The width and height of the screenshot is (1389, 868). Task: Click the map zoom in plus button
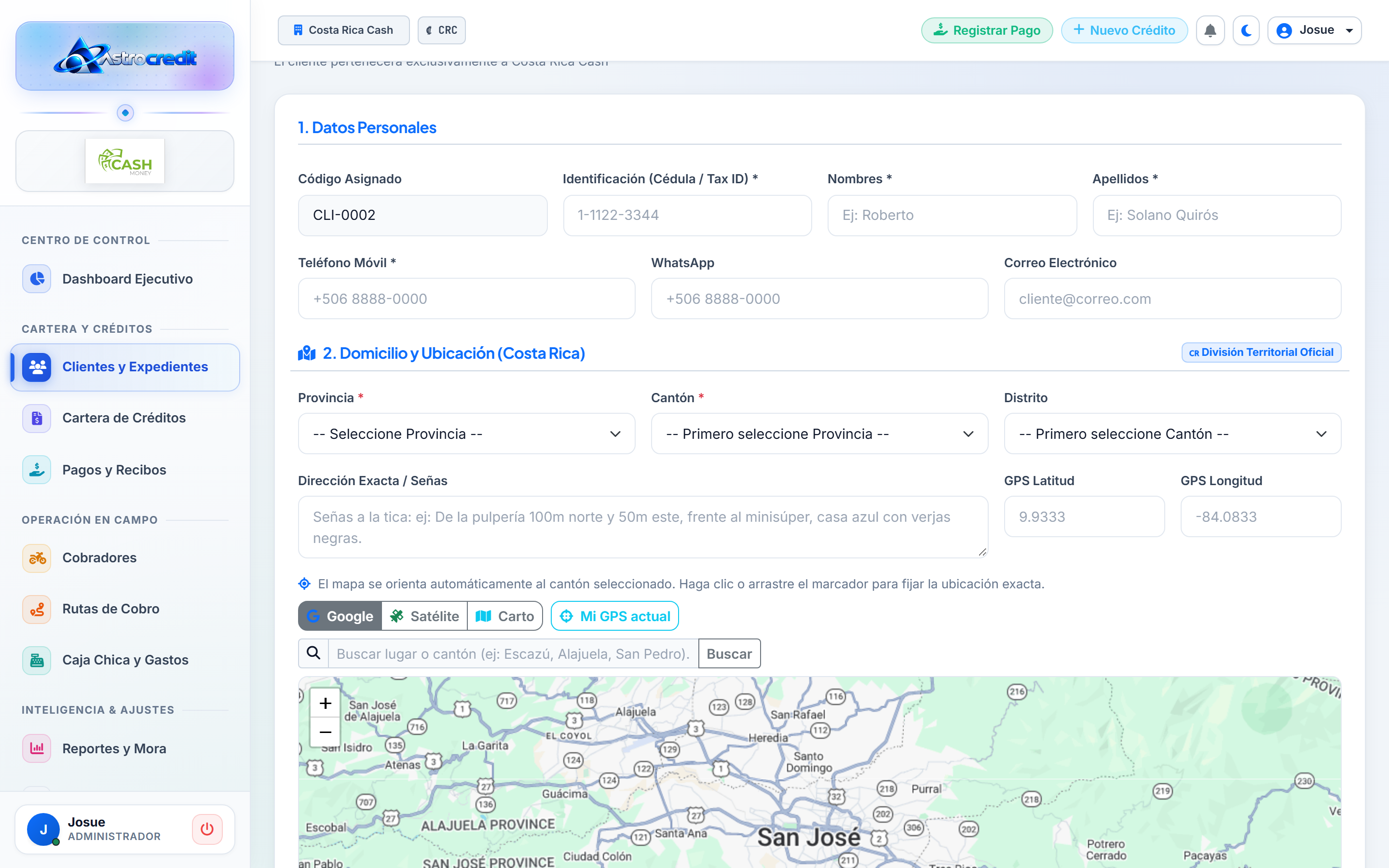(326, 703)
